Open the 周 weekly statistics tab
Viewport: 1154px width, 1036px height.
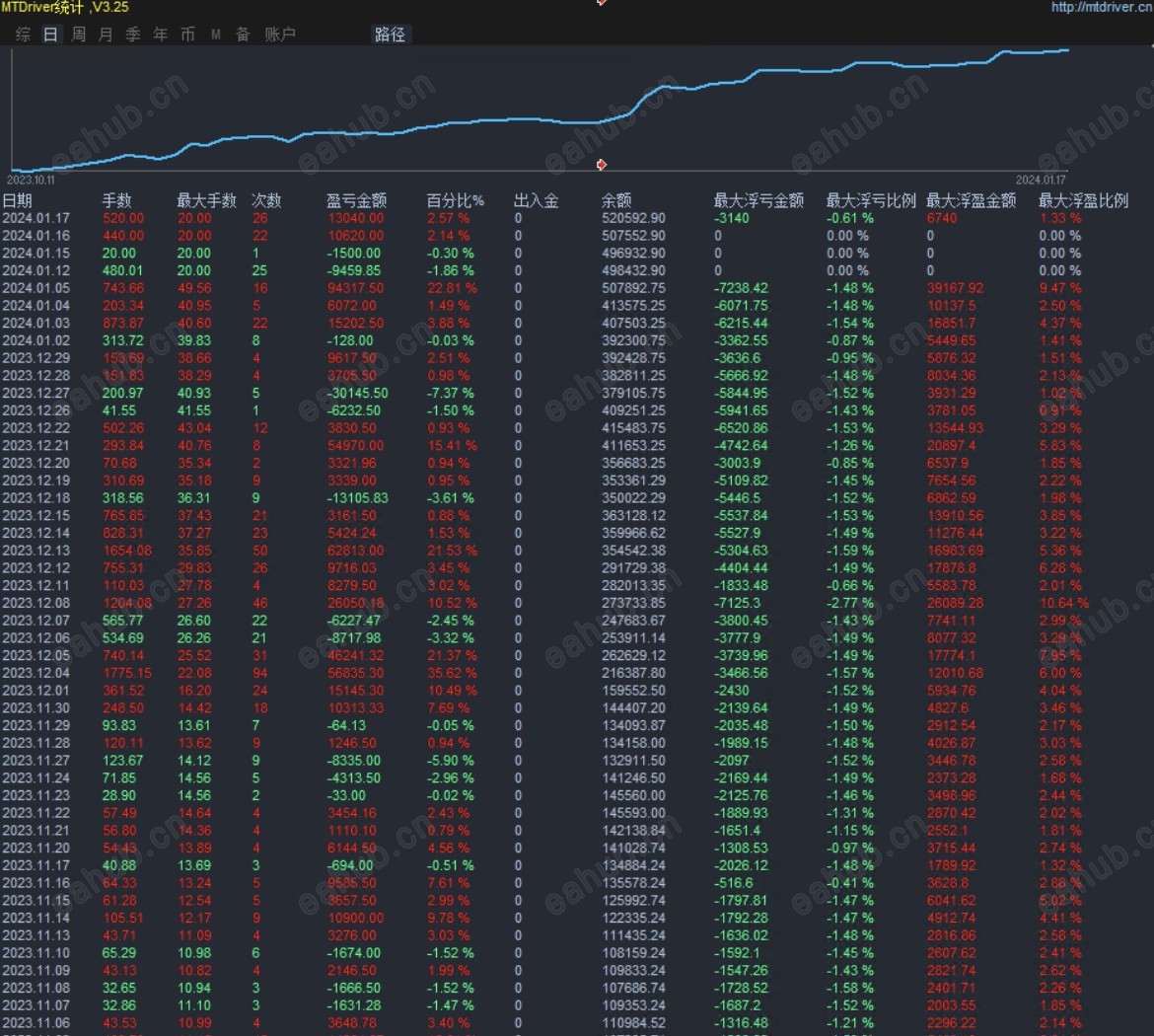(79, 35)
